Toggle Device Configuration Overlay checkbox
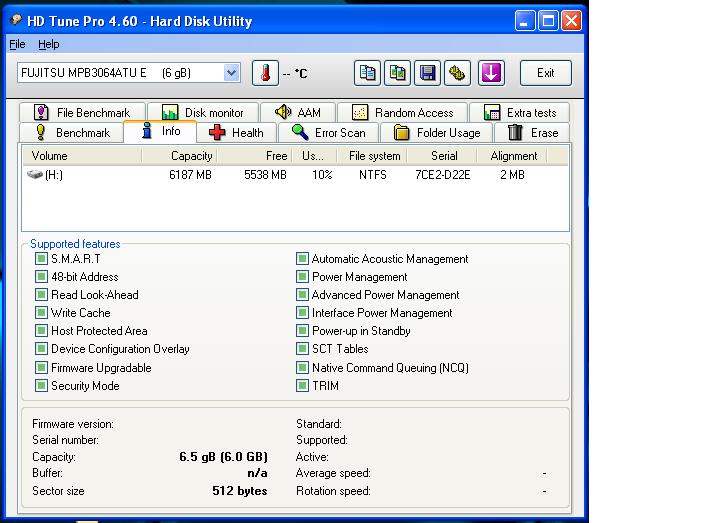724x523 pixels. coord(41,349)
